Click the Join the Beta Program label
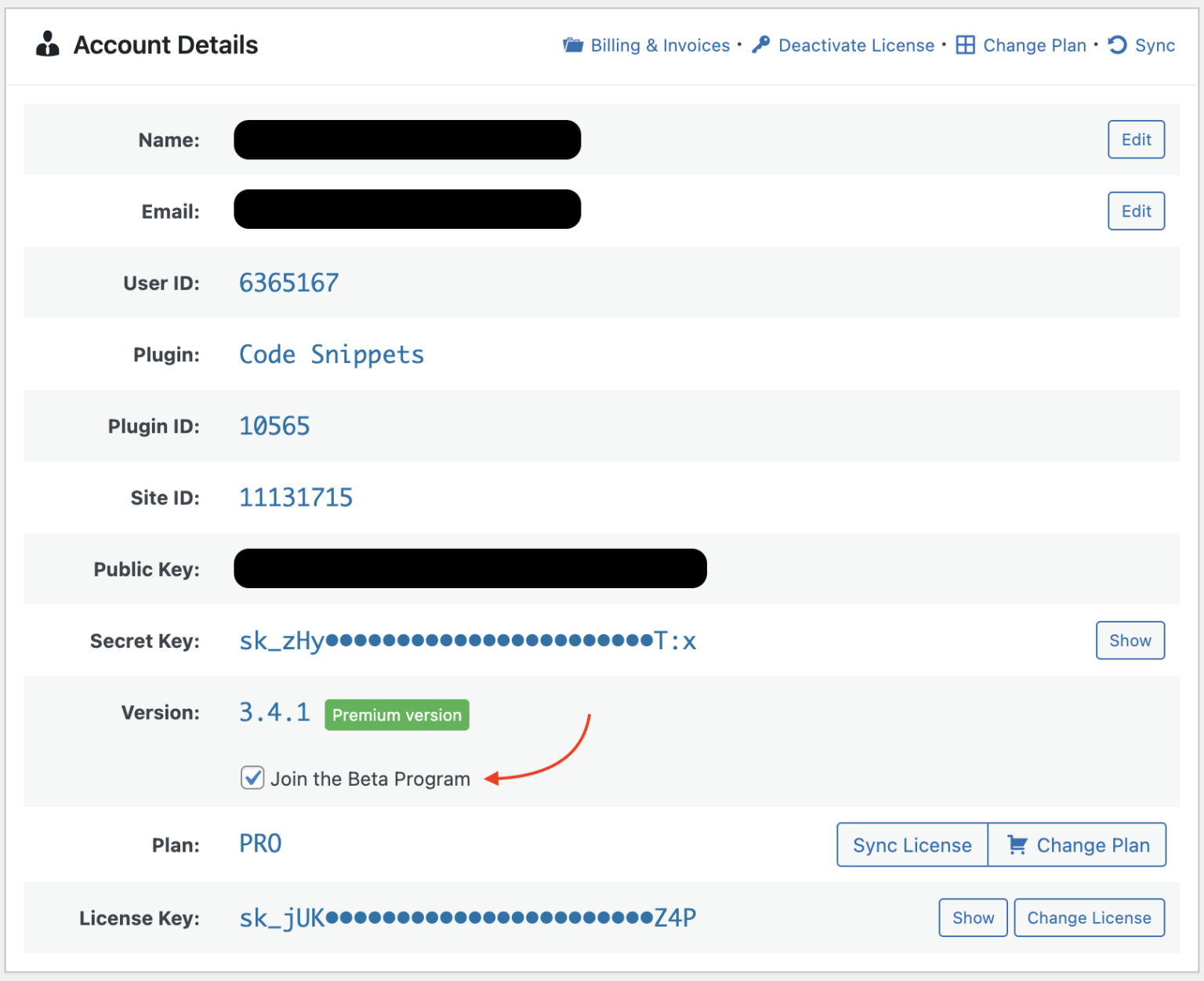 (x=370, y=779)
